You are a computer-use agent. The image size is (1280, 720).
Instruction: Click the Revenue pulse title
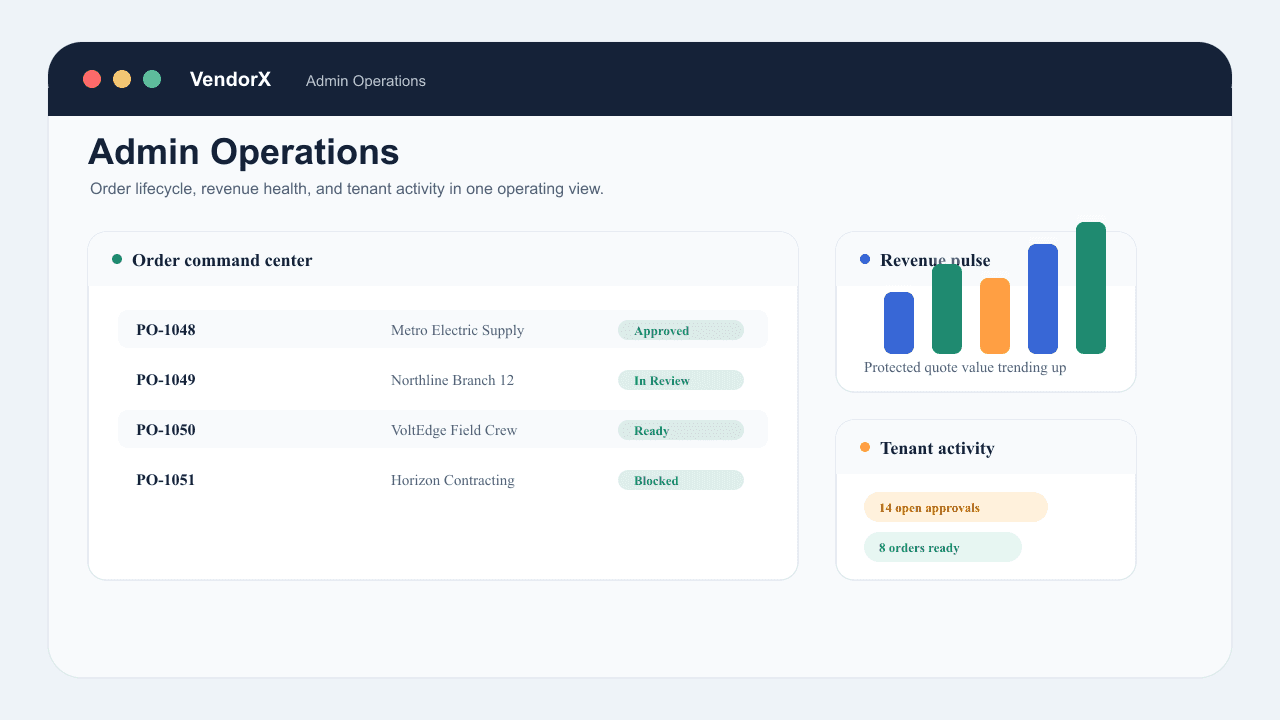[x=935, y=260]
